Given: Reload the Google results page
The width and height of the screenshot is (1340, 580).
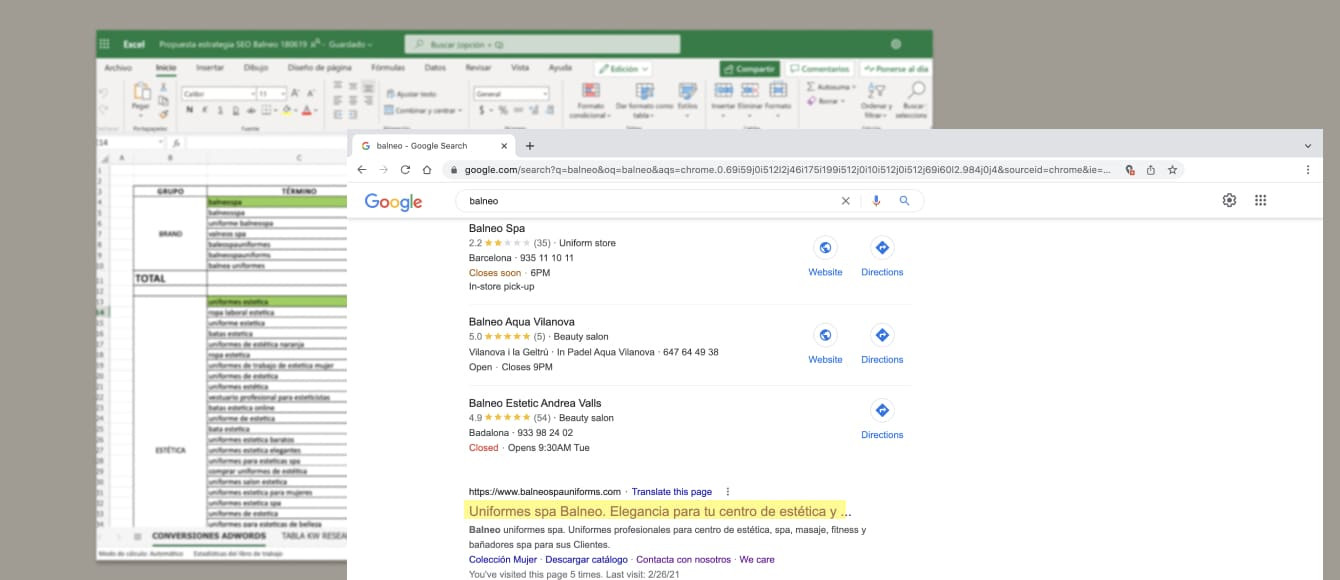Looking at the screenshot, I should tap(405, 170).
